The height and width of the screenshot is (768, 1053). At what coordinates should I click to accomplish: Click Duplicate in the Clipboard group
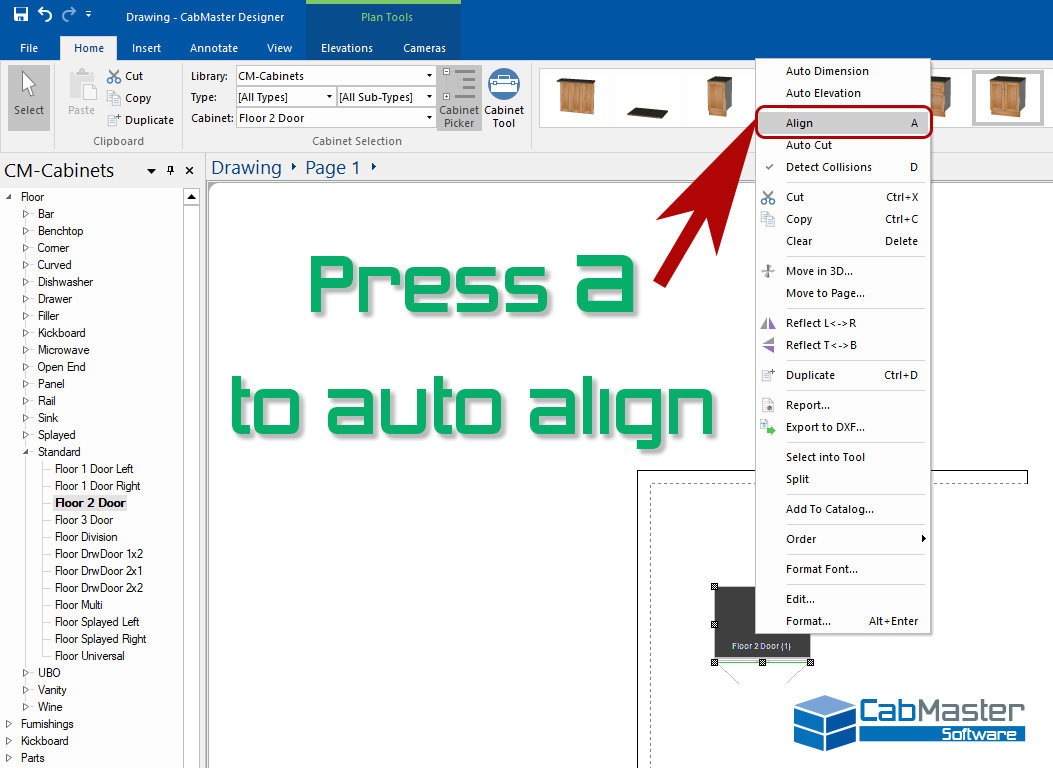tap(140, 120)
